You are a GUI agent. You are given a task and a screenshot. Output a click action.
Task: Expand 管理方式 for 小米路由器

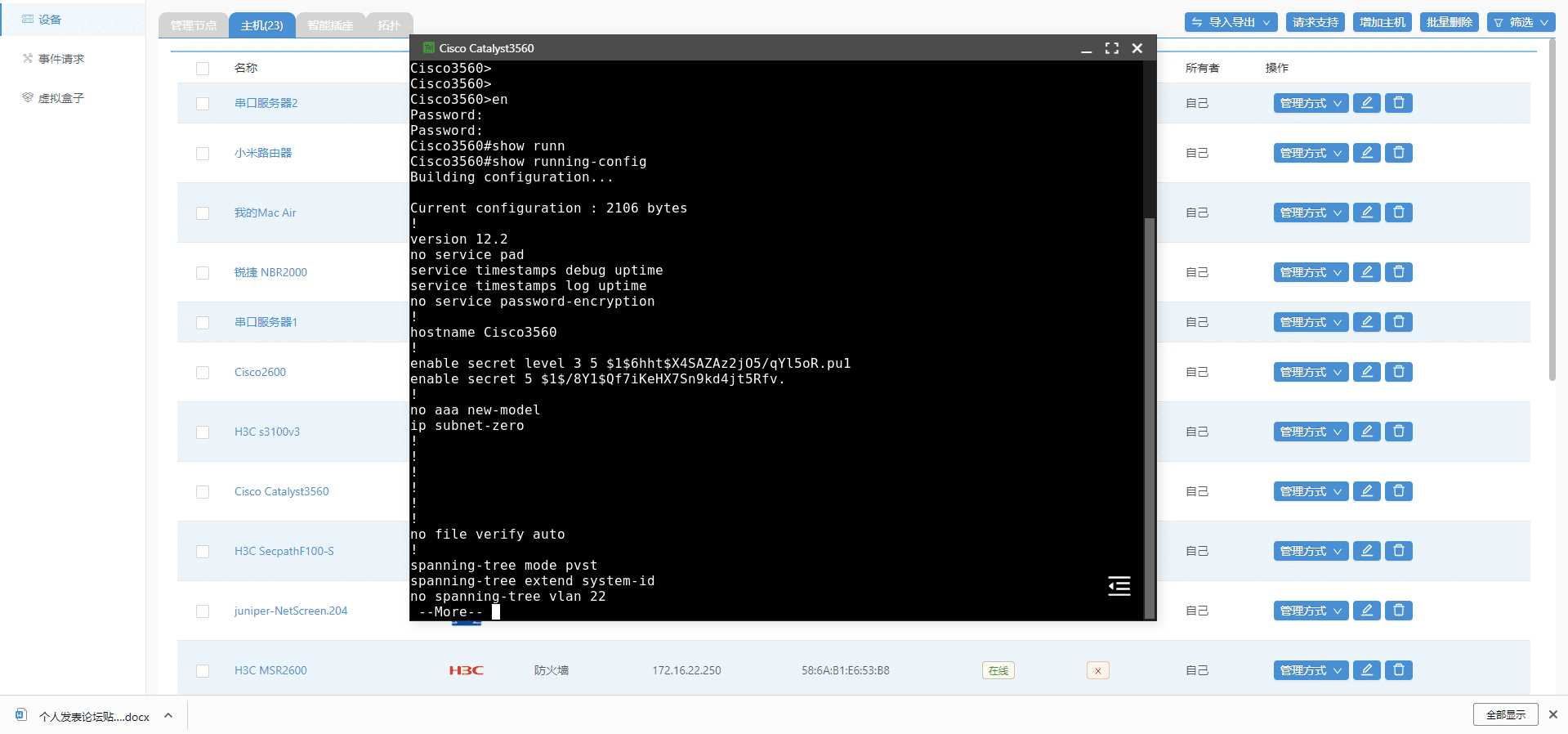[x=1311, y=153]
